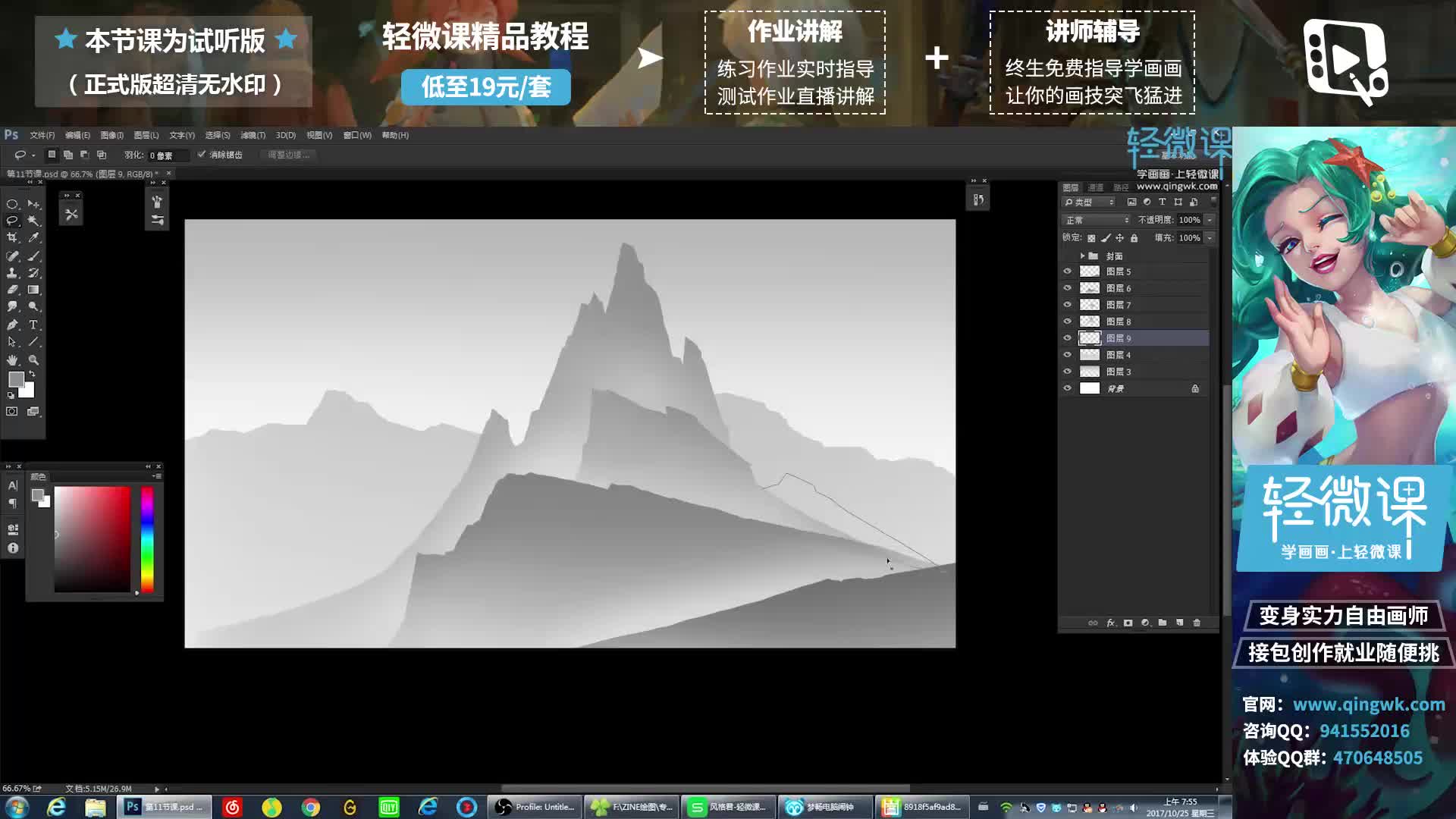Select the Dodge tool
The image size is (1456, 819).
(x=33, y=306)
